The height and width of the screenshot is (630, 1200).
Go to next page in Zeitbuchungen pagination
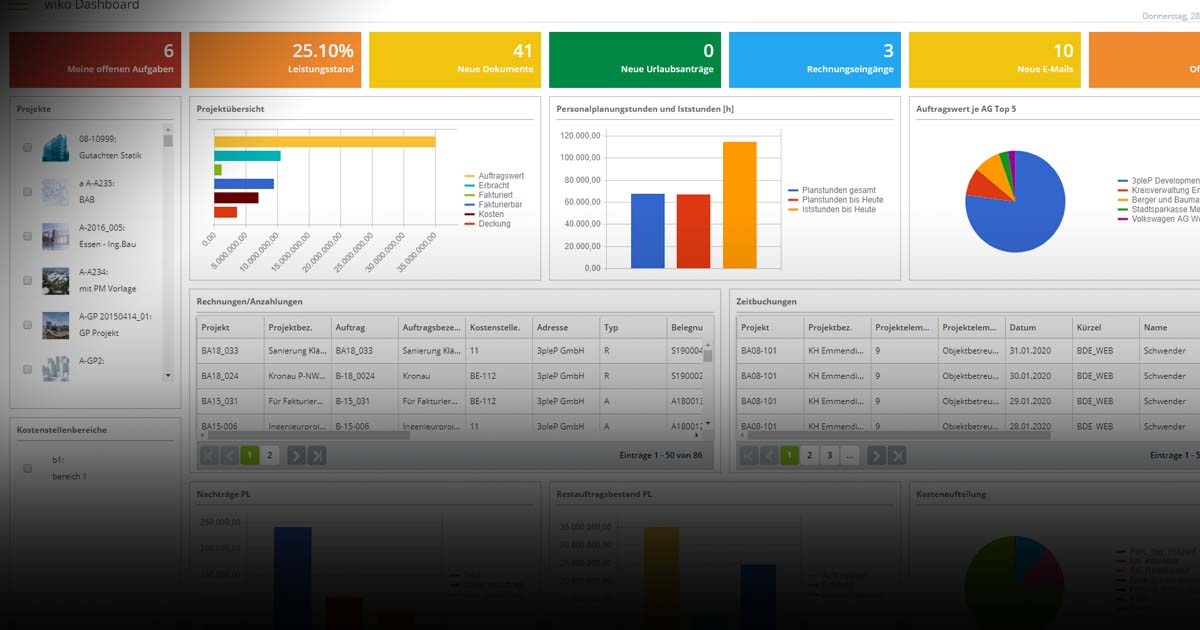pos(876,456)
